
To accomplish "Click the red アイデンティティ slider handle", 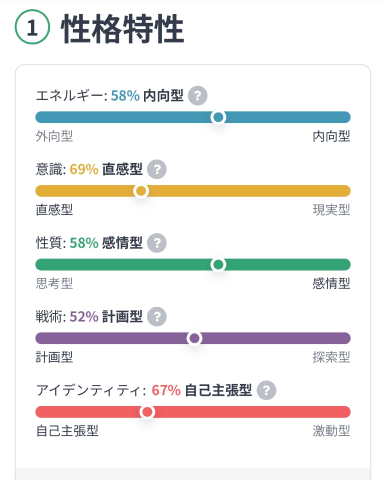I will (147, 412).
